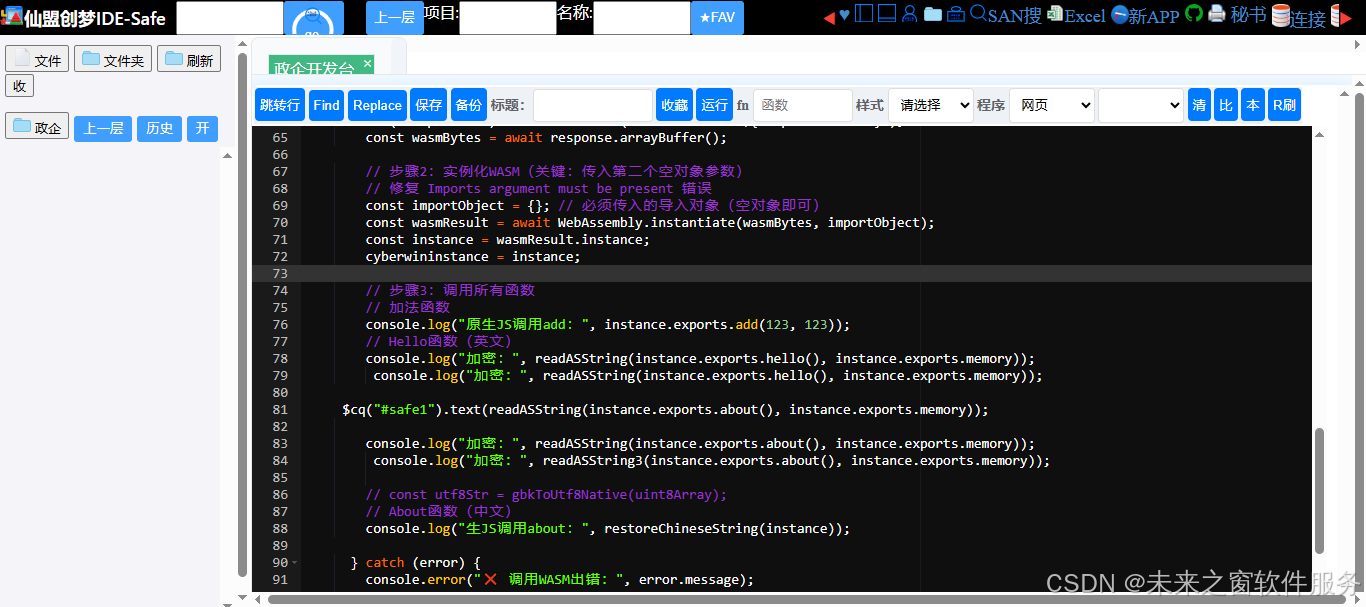The height and width of the screenshot is (607, 1366).
Task: Open the 程序 网页 dropdown
Action: point(1052,105)
